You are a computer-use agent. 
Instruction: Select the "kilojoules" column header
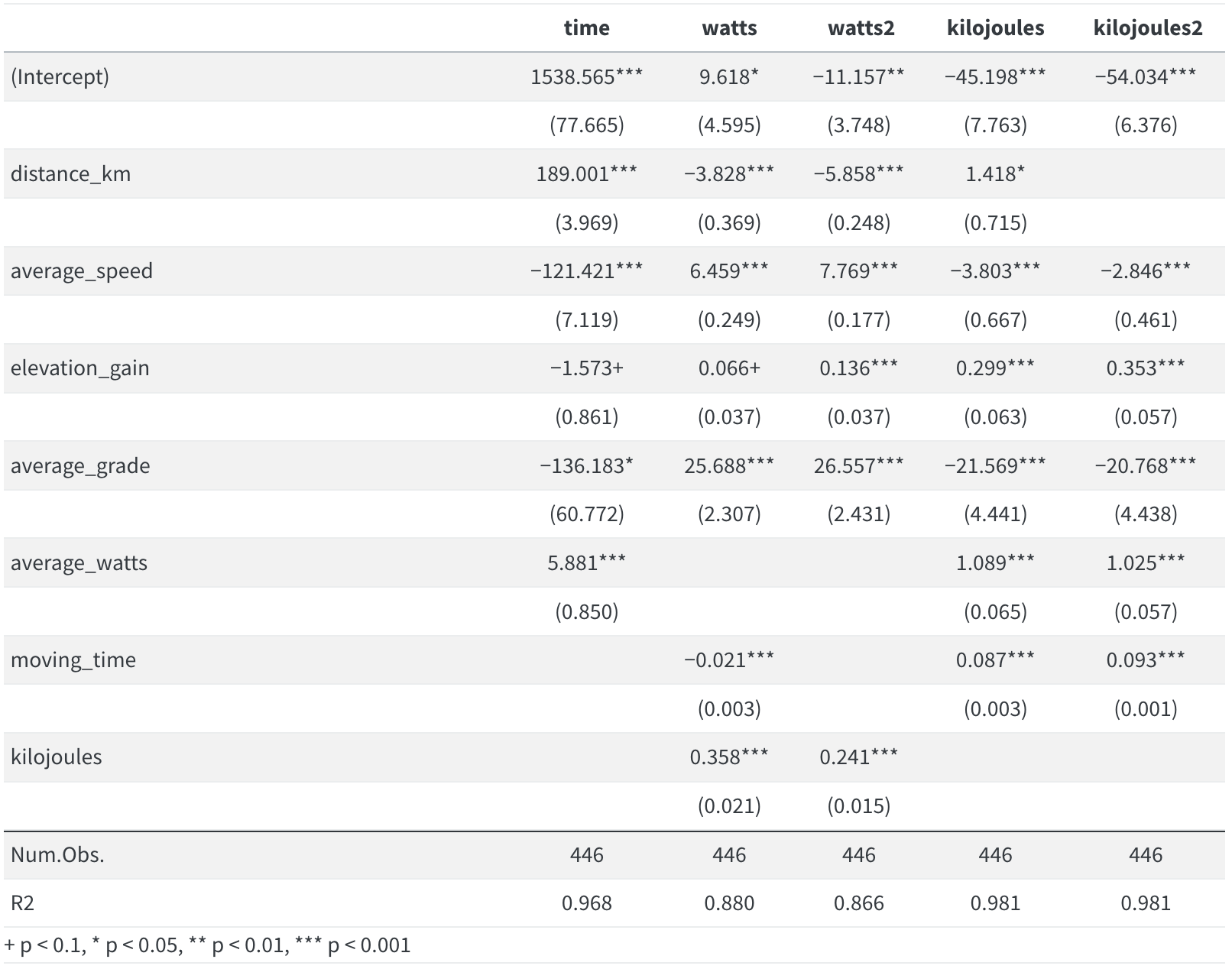(x=995, y=28)
